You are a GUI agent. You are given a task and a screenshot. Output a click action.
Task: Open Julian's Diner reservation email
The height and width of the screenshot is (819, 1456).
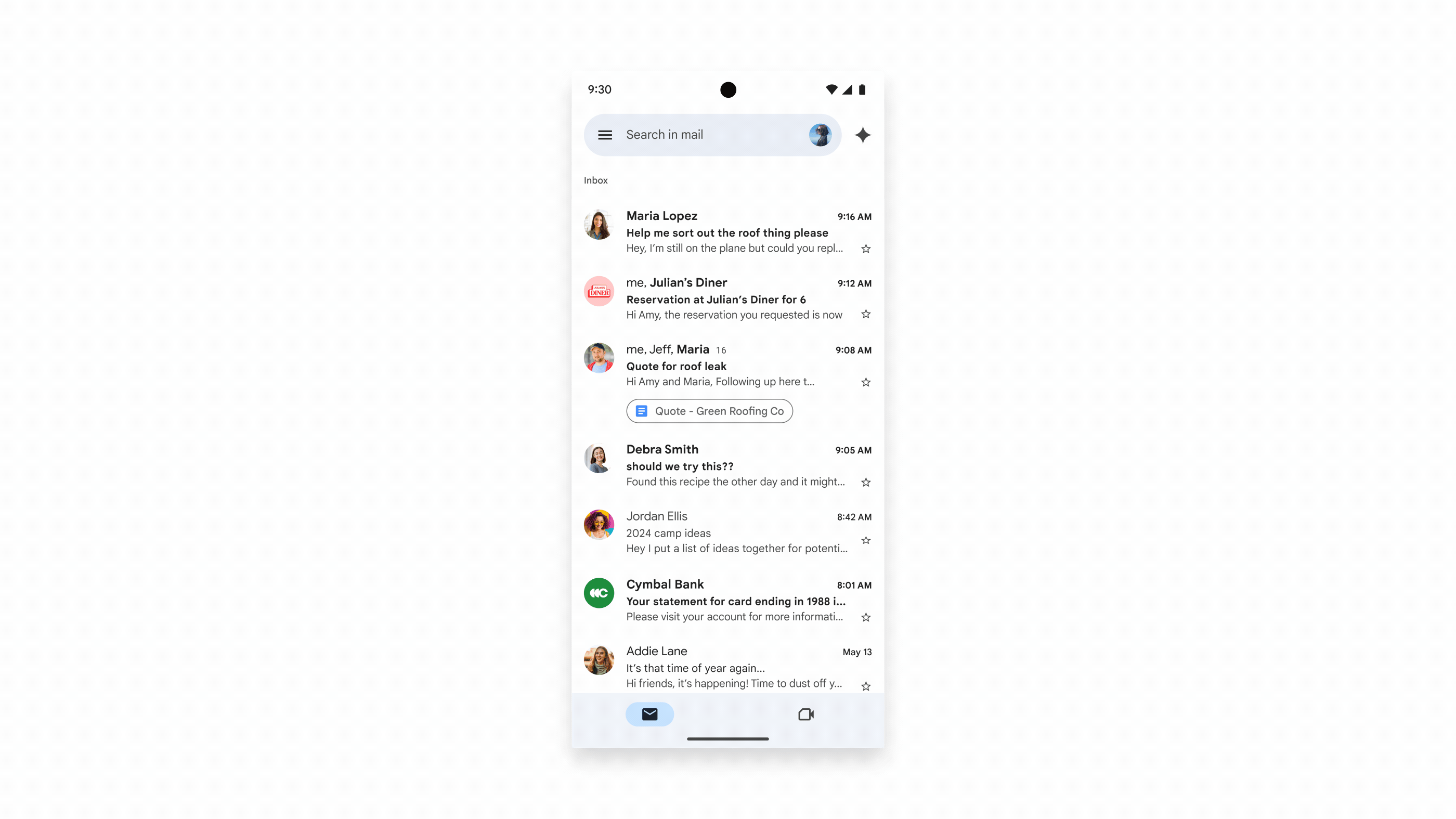(728, 299)
